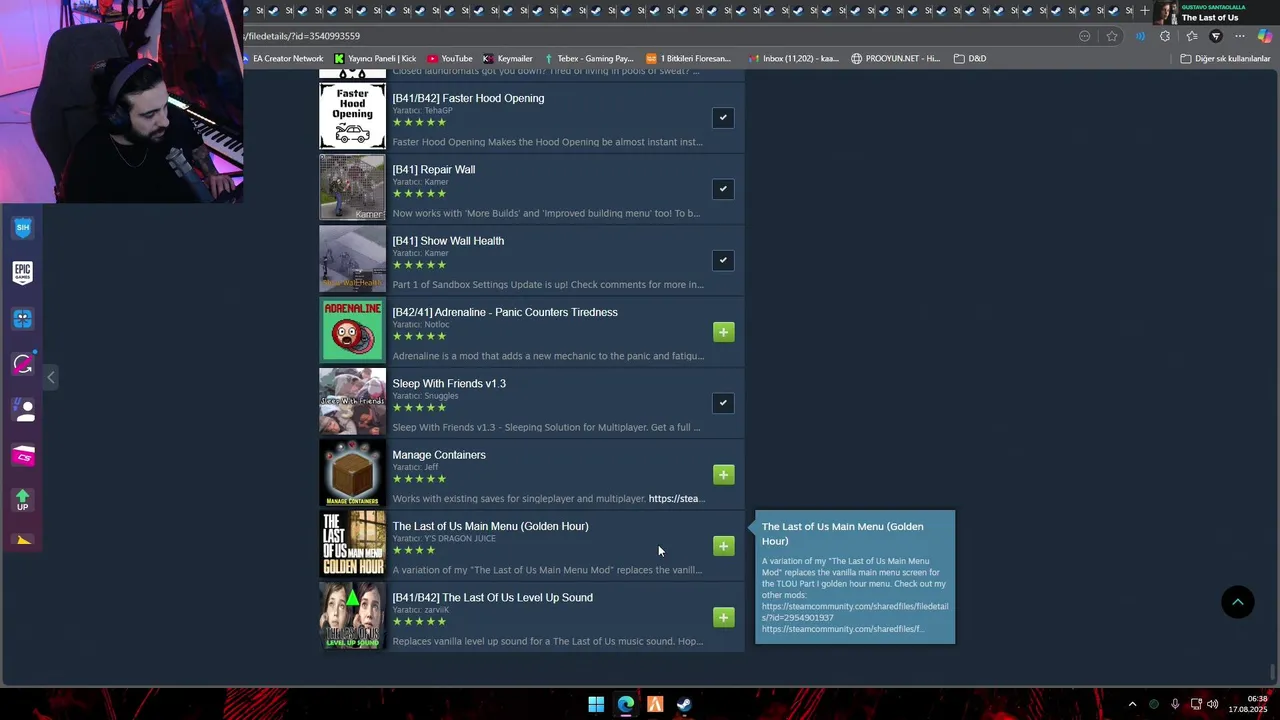This screenshot has height=720, width=1280.
Task: Open the SIH extension sidebar icon
Action: (x=23, y=228)
